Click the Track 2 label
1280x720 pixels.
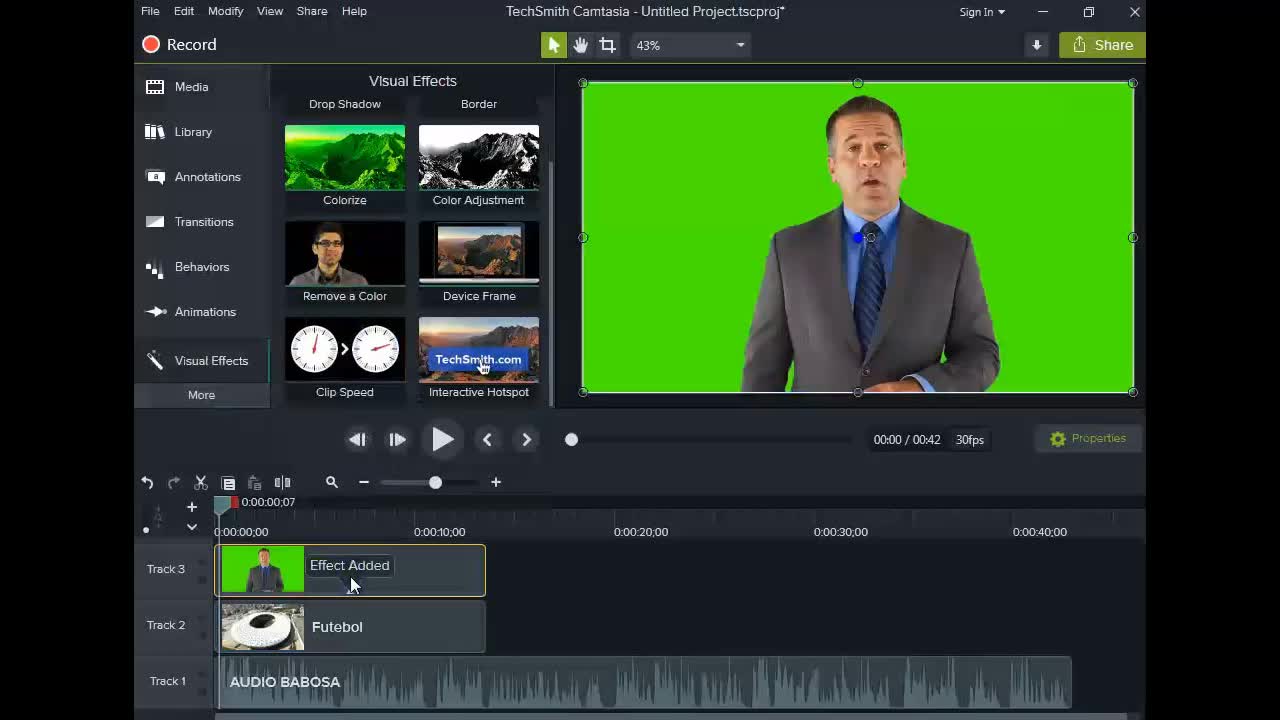[x=166, y=625]
